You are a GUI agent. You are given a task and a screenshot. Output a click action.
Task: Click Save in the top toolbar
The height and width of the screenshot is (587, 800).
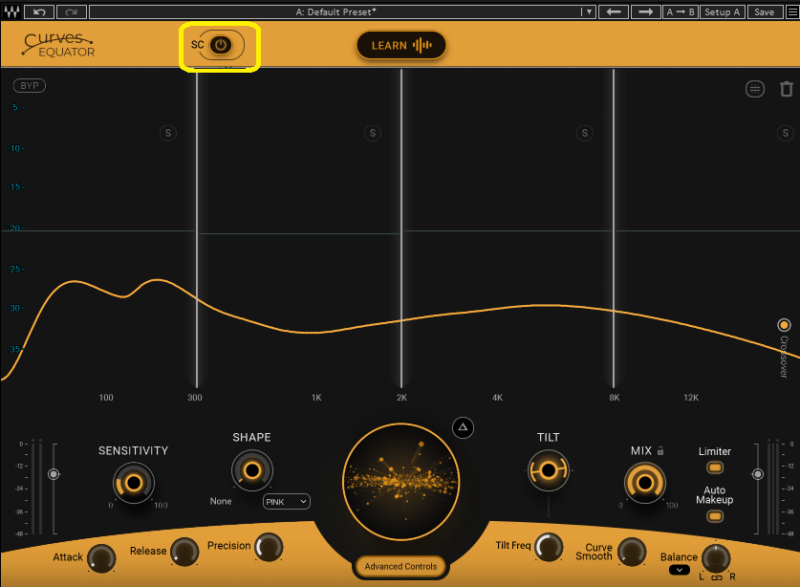(764, 12)
